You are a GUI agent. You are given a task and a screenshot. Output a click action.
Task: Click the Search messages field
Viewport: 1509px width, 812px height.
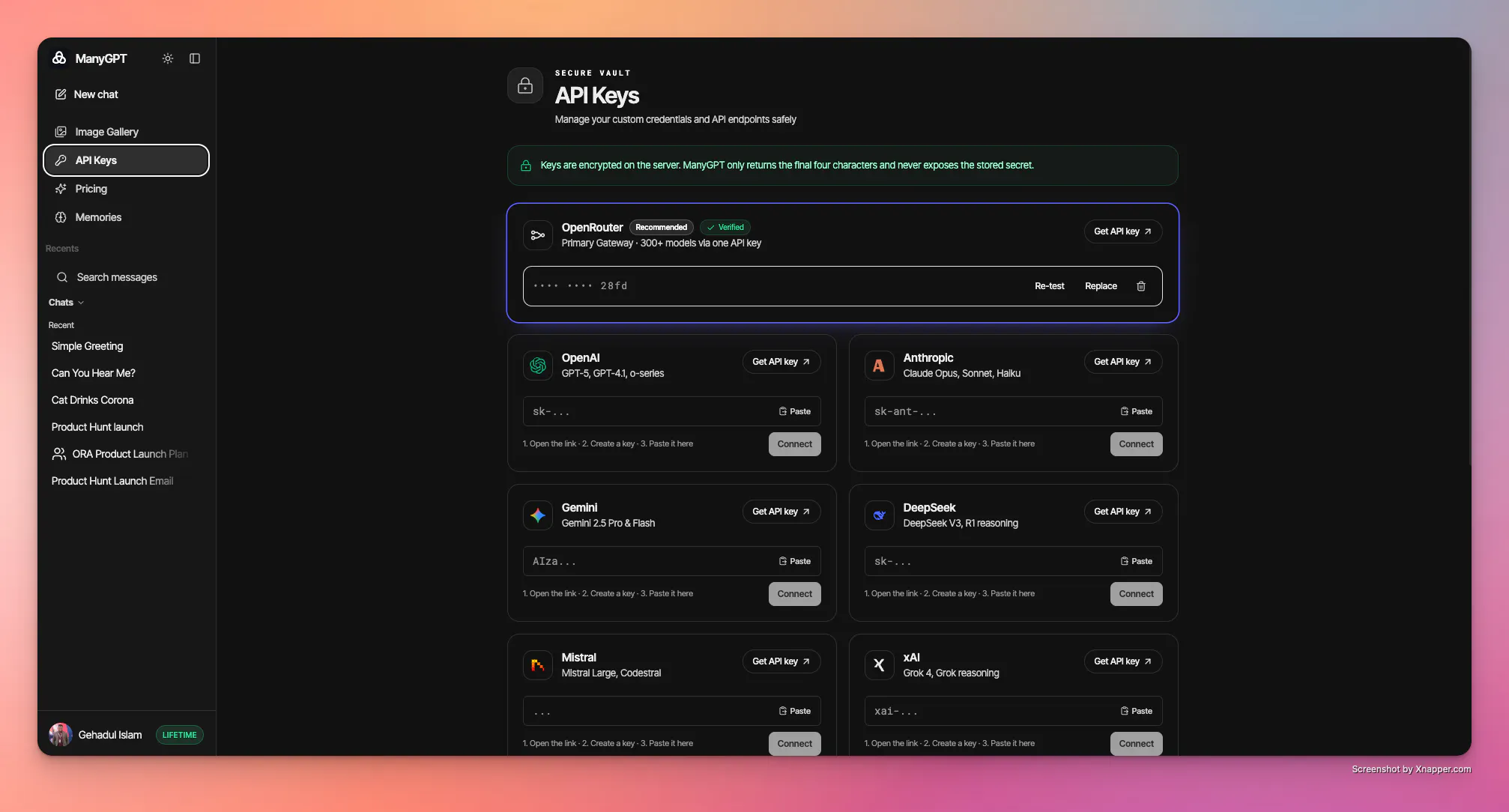tap(126, 277)
